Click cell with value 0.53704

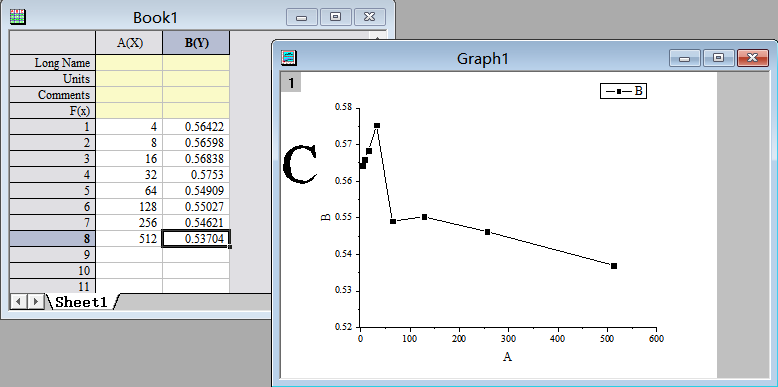pos(196,239)
